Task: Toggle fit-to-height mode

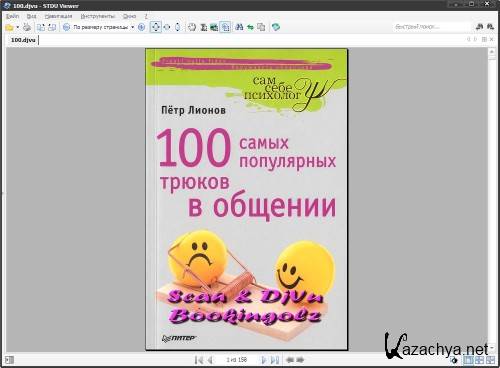Action: tap(178, 27)
